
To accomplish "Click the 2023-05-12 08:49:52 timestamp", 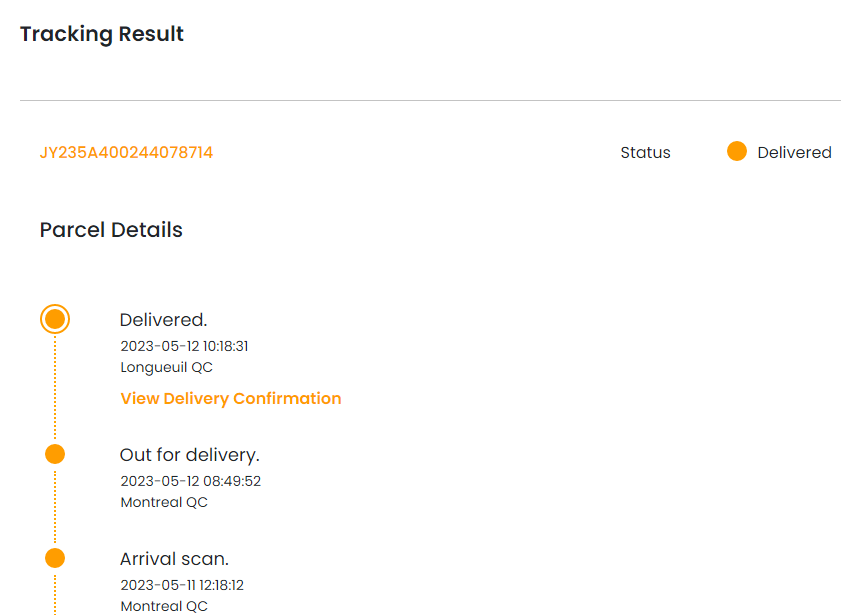I will pyautogui.click(x=190, y=481).
